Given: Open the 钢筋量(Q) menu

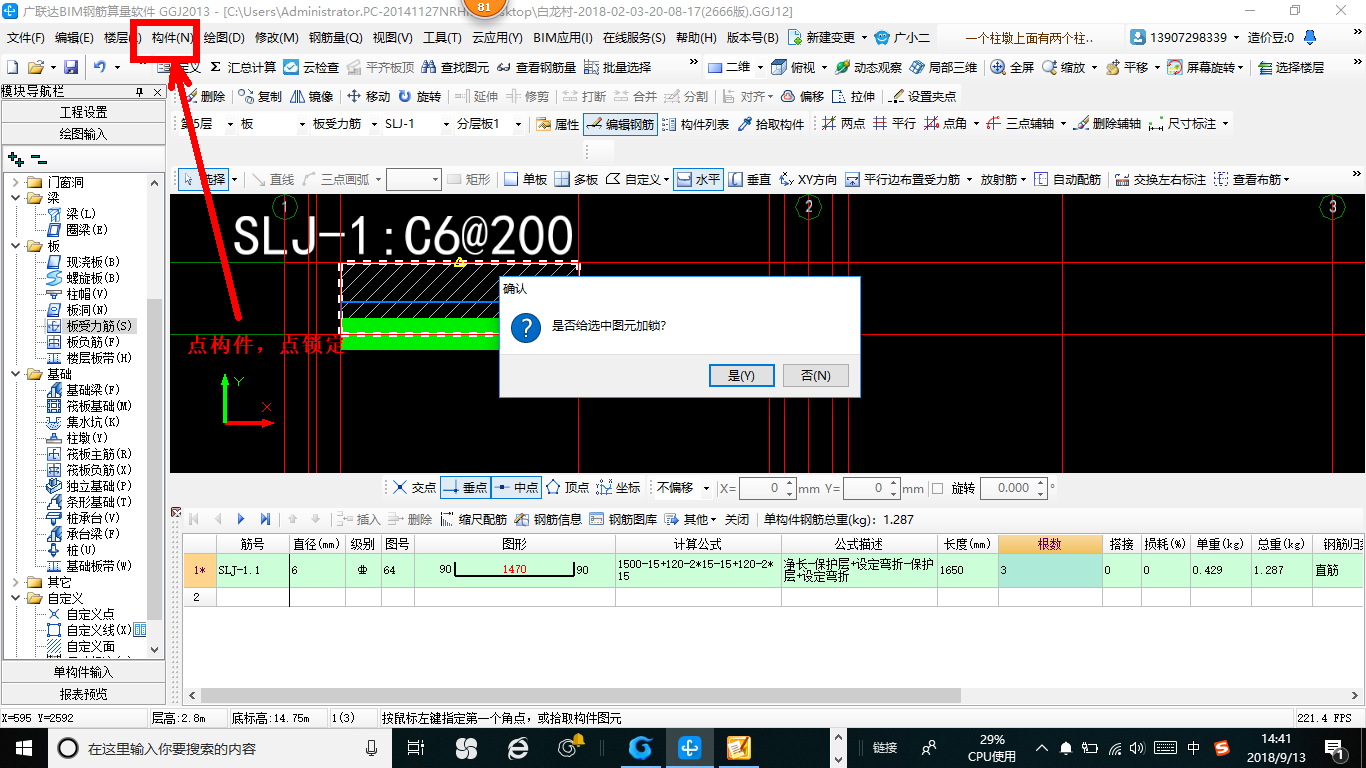Looking at the screenshot, I should [x=336, y=38].
